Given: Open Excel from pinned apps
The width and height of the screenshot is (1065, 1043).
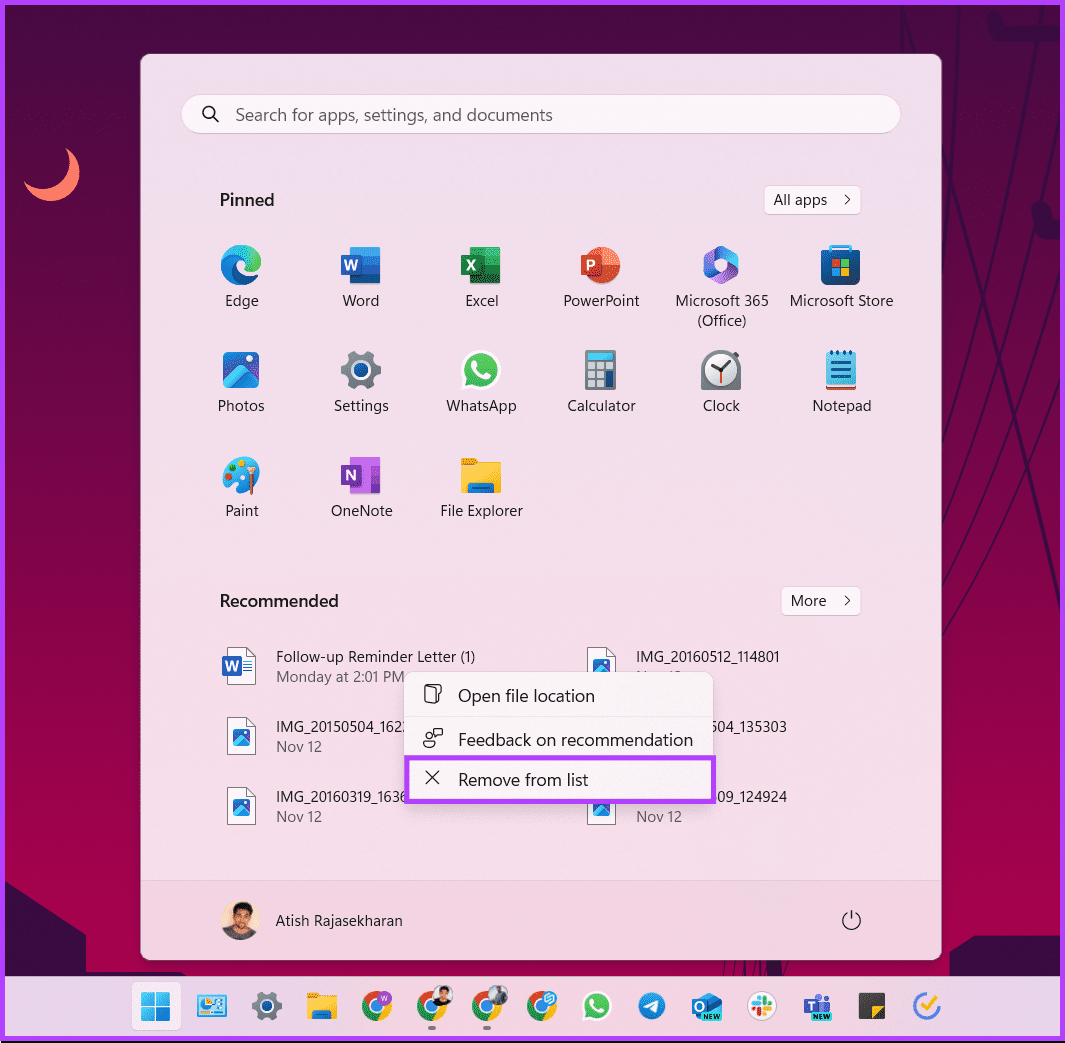Looking at the screenshot, I should coord(481,277).
